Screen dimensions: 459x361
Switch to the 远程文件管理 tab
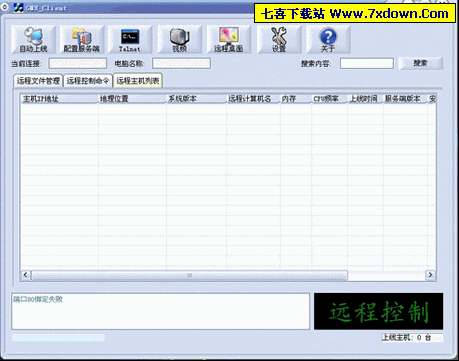tap(38, 81)
